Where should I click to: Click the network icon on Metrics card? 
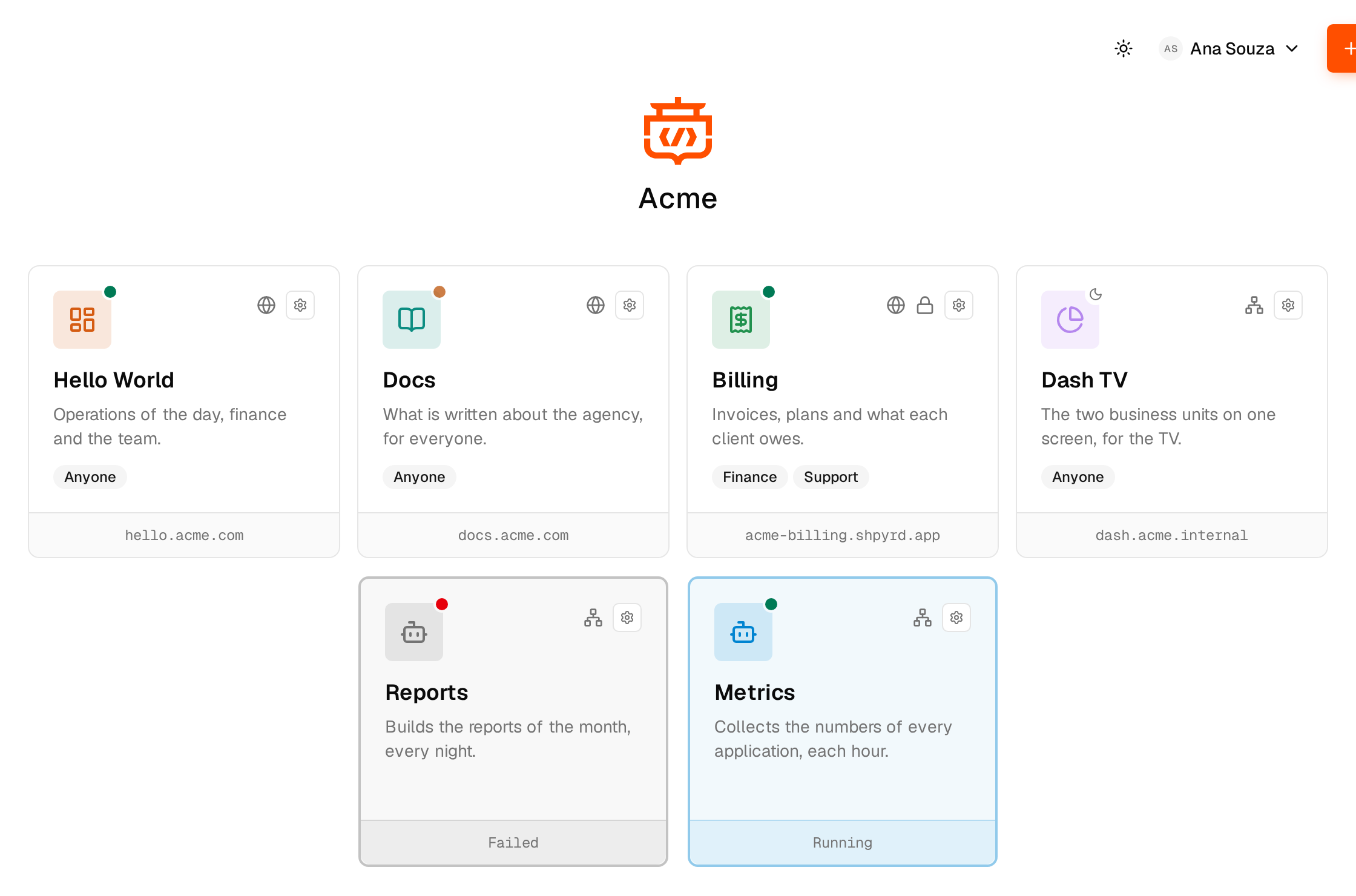[x=923, y=618]
